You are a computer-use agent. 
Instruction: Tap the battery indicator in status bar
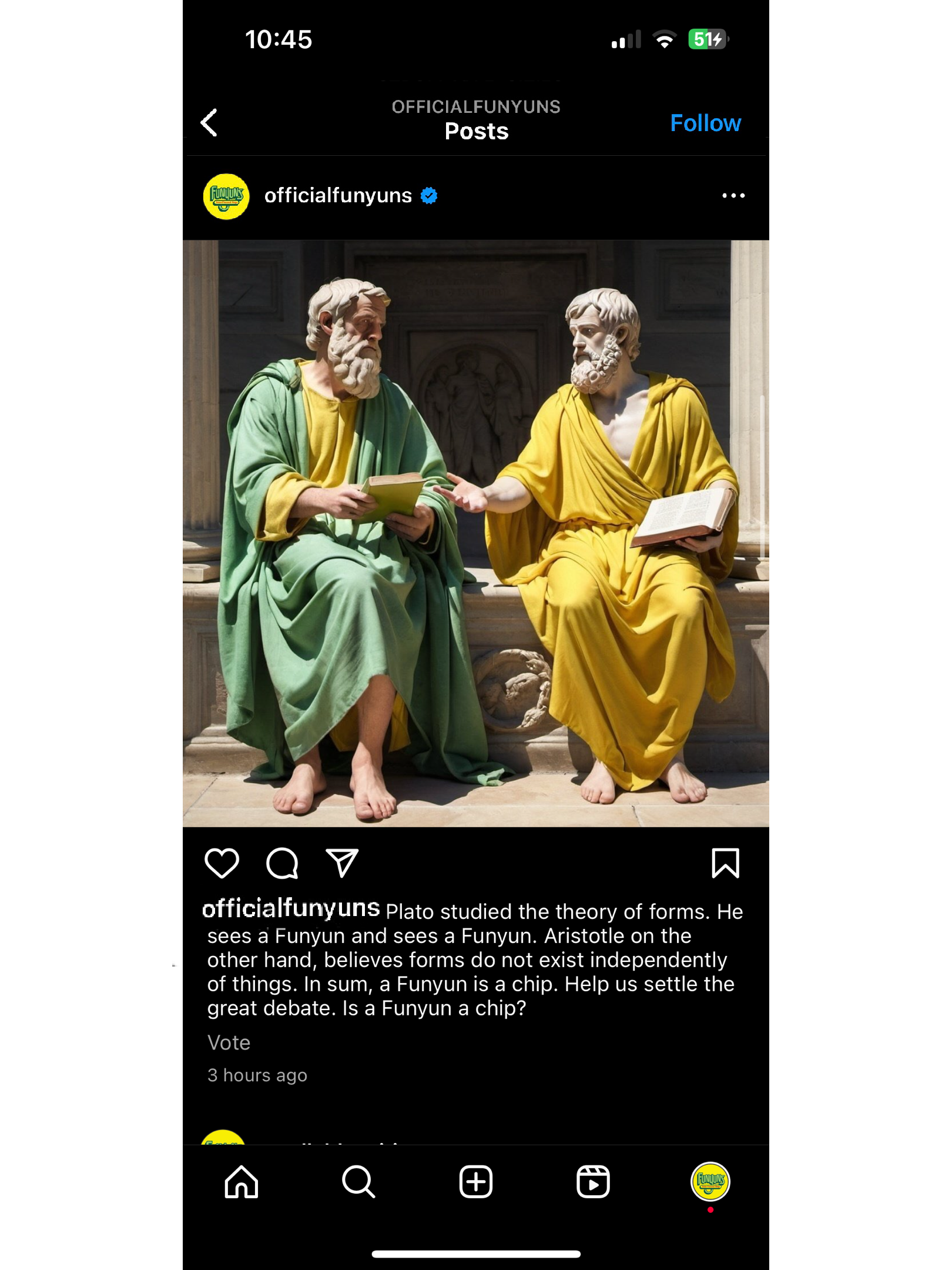(708, 39)
